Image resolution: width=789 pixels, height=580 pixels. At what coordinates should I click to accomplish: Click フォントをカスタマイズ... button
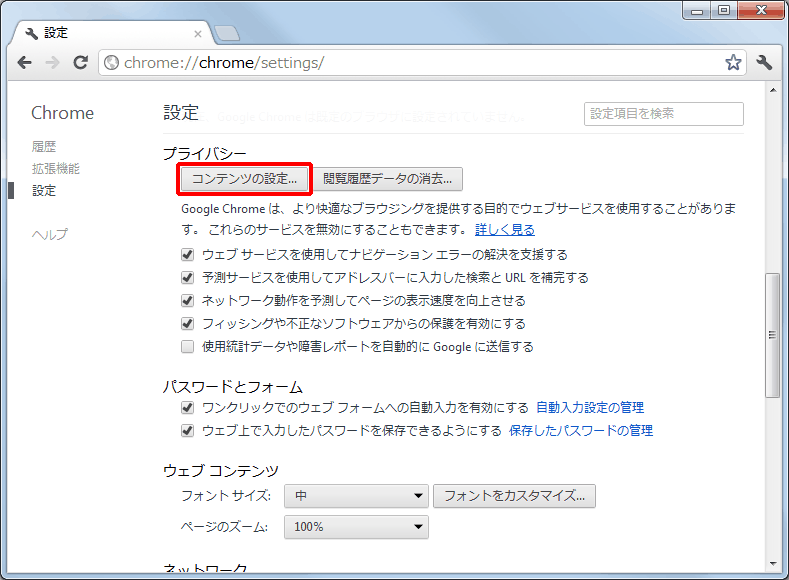coord(514,496)
